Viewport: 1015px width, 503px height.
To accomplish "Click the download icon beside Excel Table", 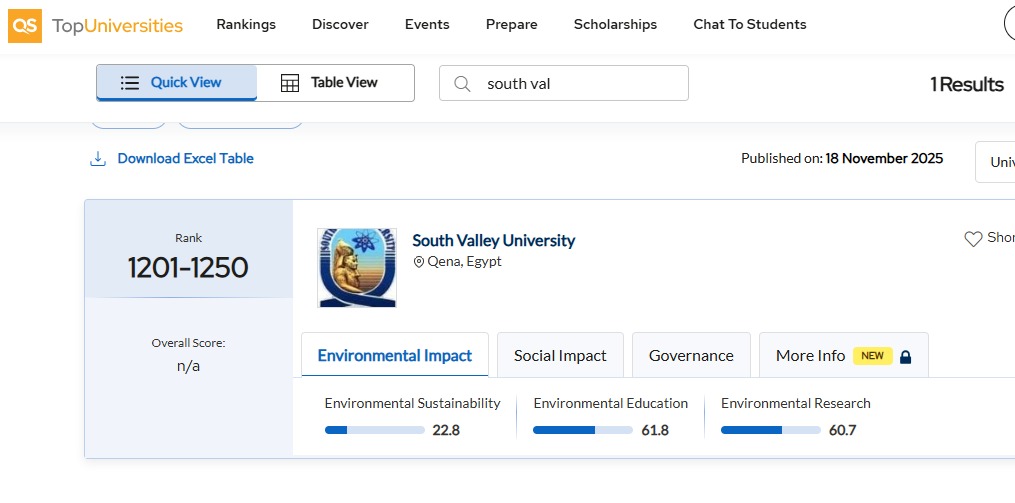I will [x=98, y=159].
